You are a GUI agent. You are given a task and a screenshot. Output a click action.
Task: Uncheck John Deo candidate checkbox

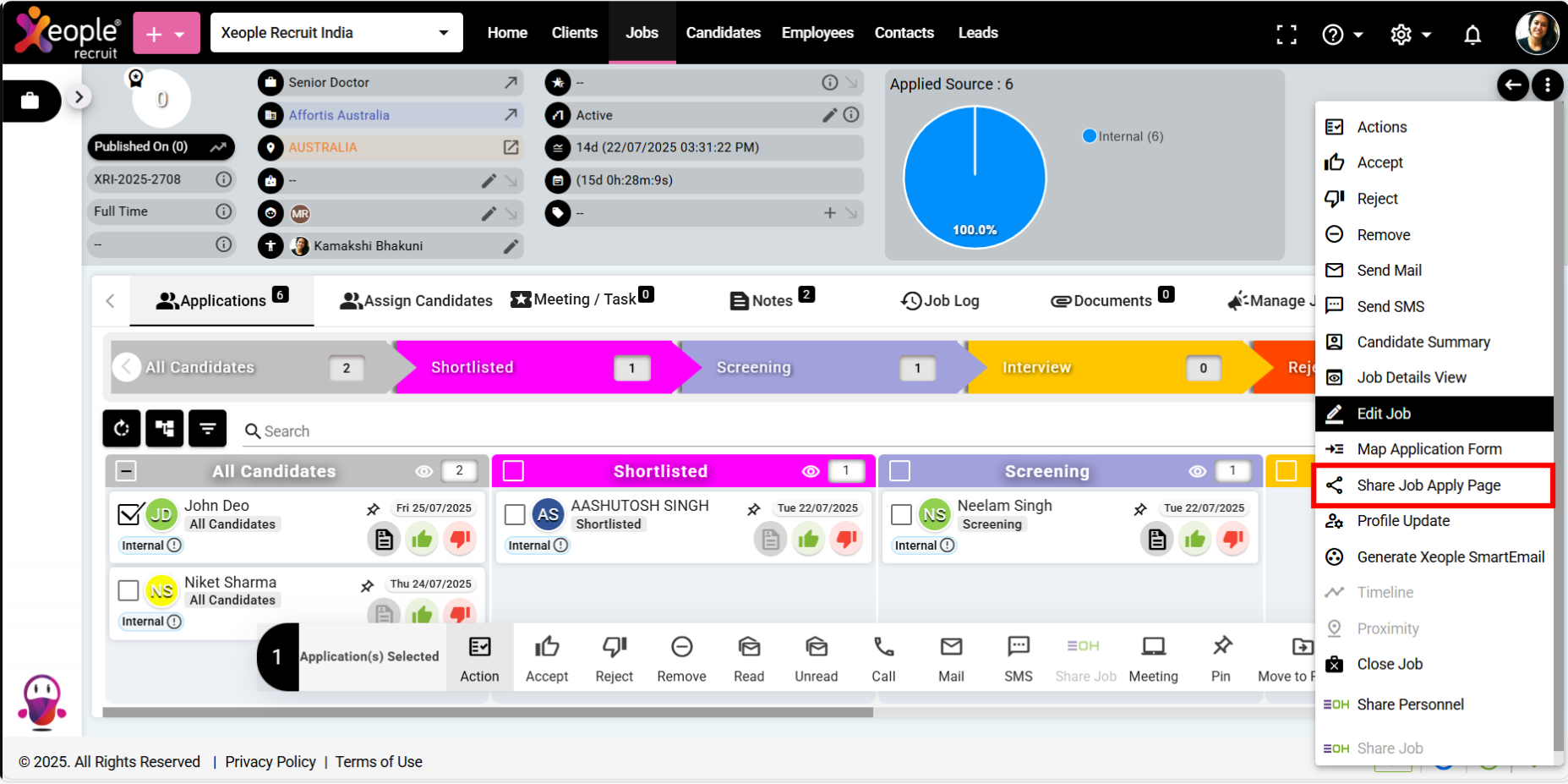click(129, 513)
